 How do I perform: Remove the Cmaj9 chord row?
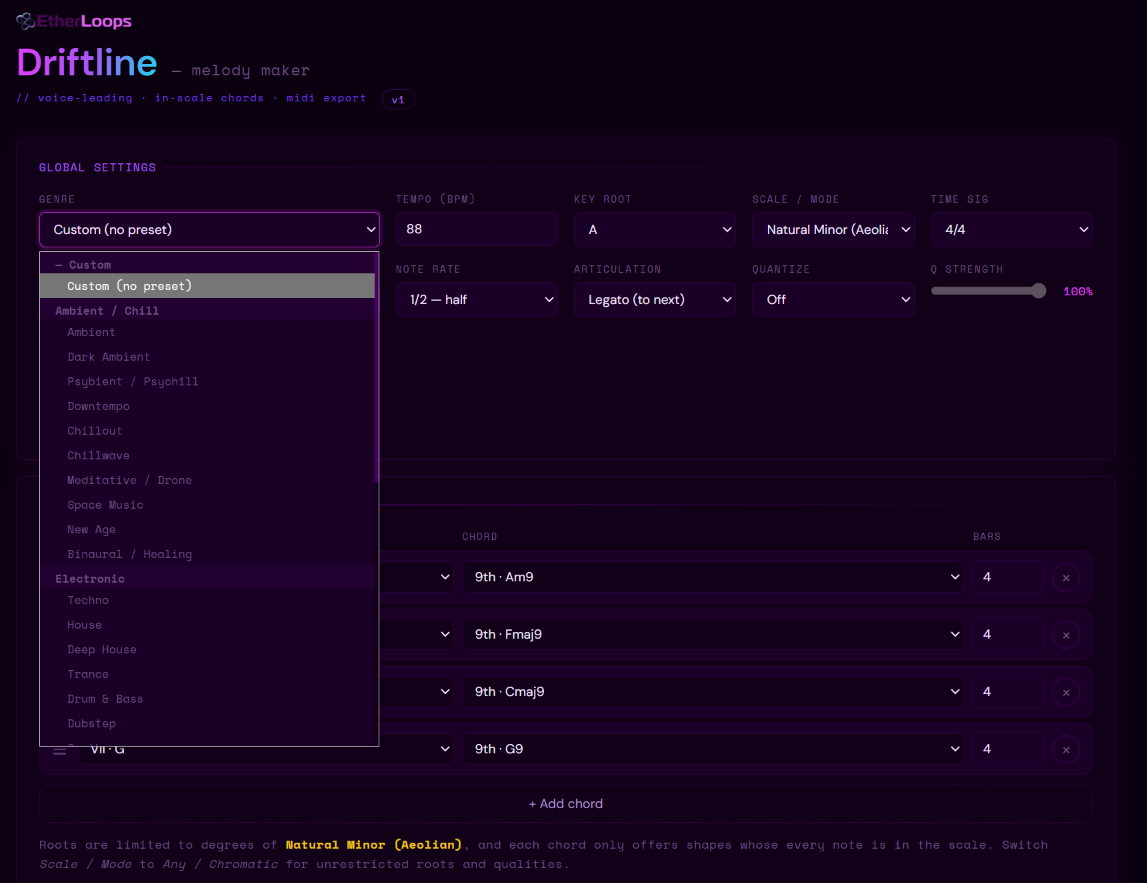click(1066, 692)
